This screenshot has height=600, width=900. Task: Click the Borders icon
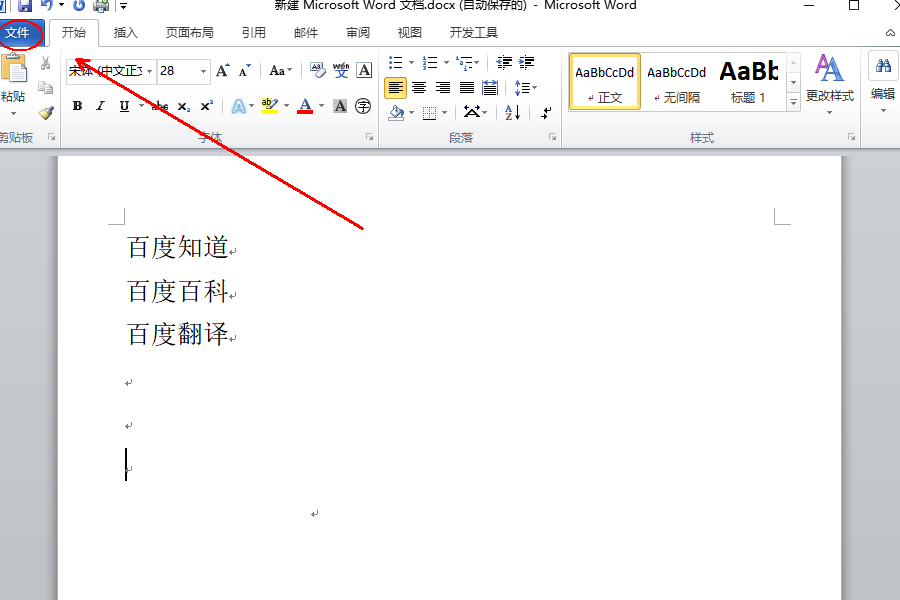pyautogui.click(x=429, y=113)
